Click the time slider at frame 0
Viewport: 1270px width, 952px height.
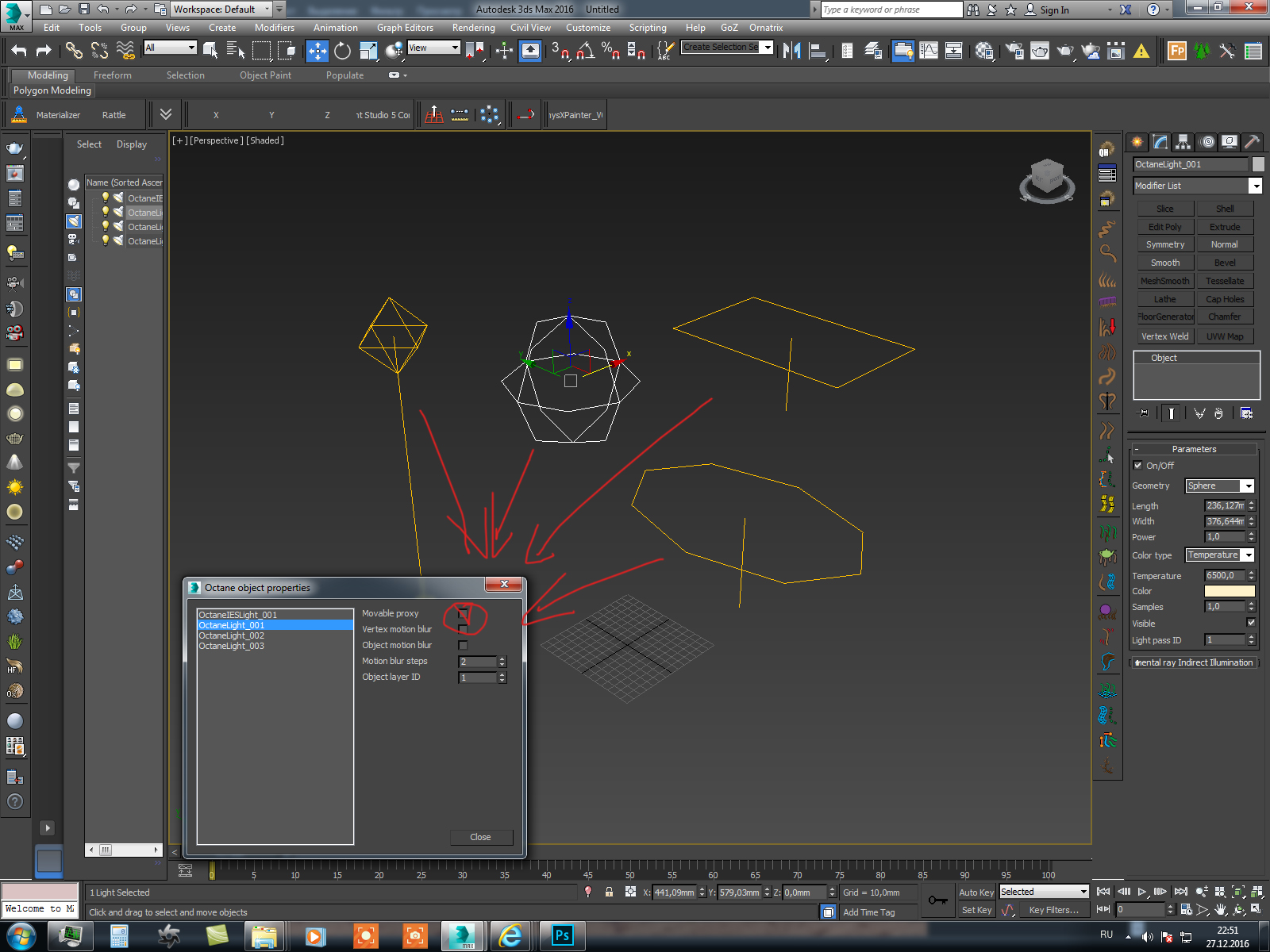212,870
